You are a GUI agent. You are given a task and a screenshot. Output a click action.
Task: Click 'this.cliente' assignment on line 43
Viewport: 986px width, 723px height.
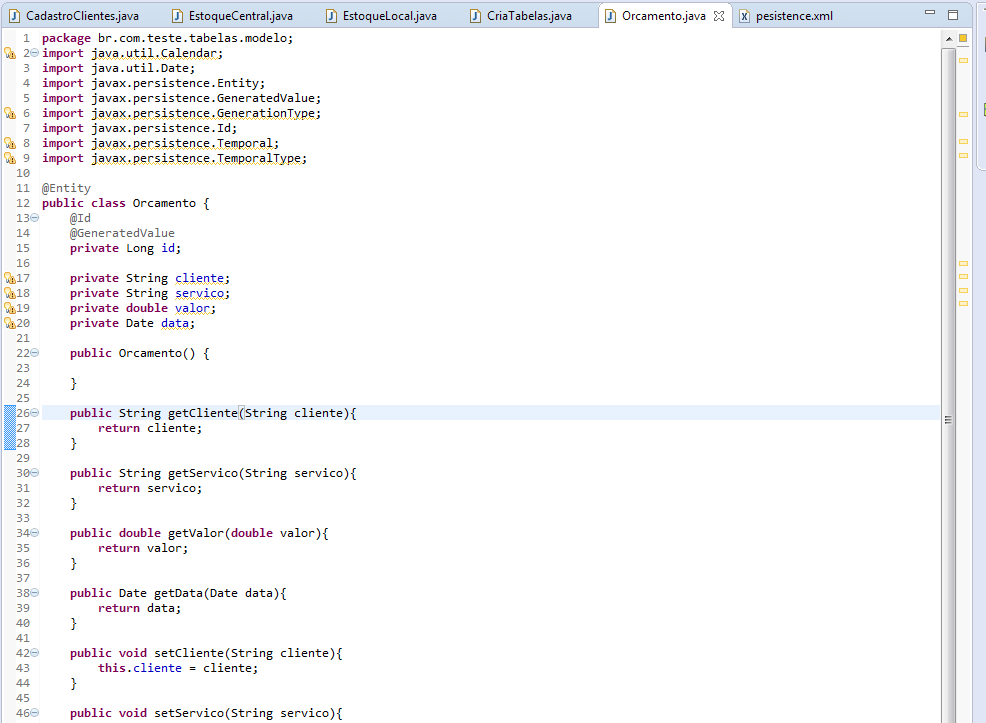pyautogui.click(x=140, y=668)
